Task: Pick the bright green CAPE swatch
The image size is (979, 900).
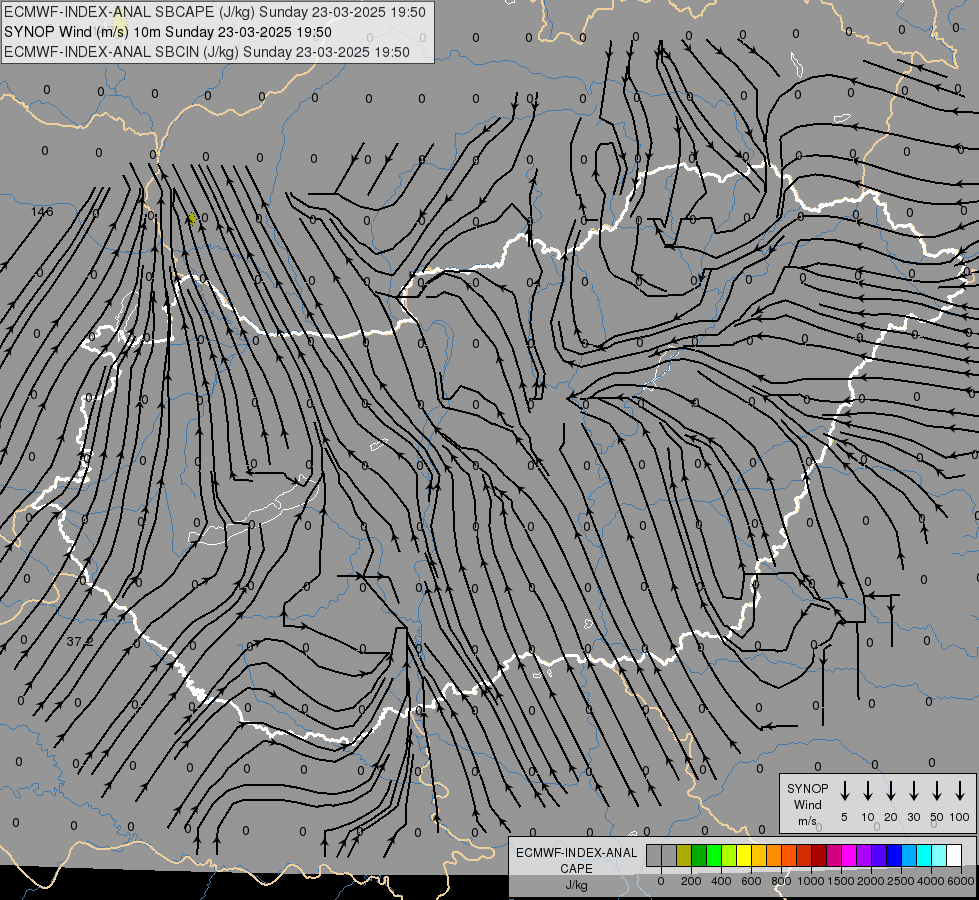Action: 714,856
